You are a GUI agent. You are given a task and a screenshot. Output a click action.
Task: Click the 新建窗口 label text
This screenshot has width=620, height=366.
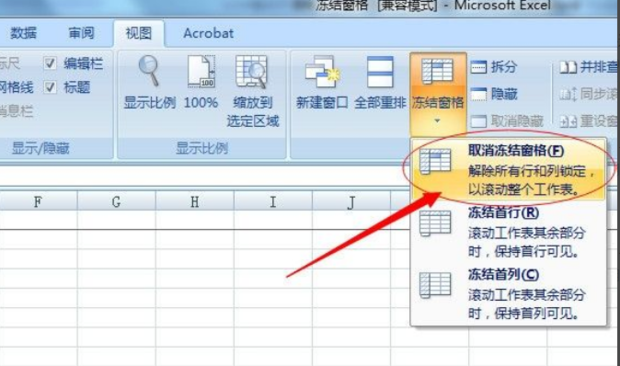322,103
